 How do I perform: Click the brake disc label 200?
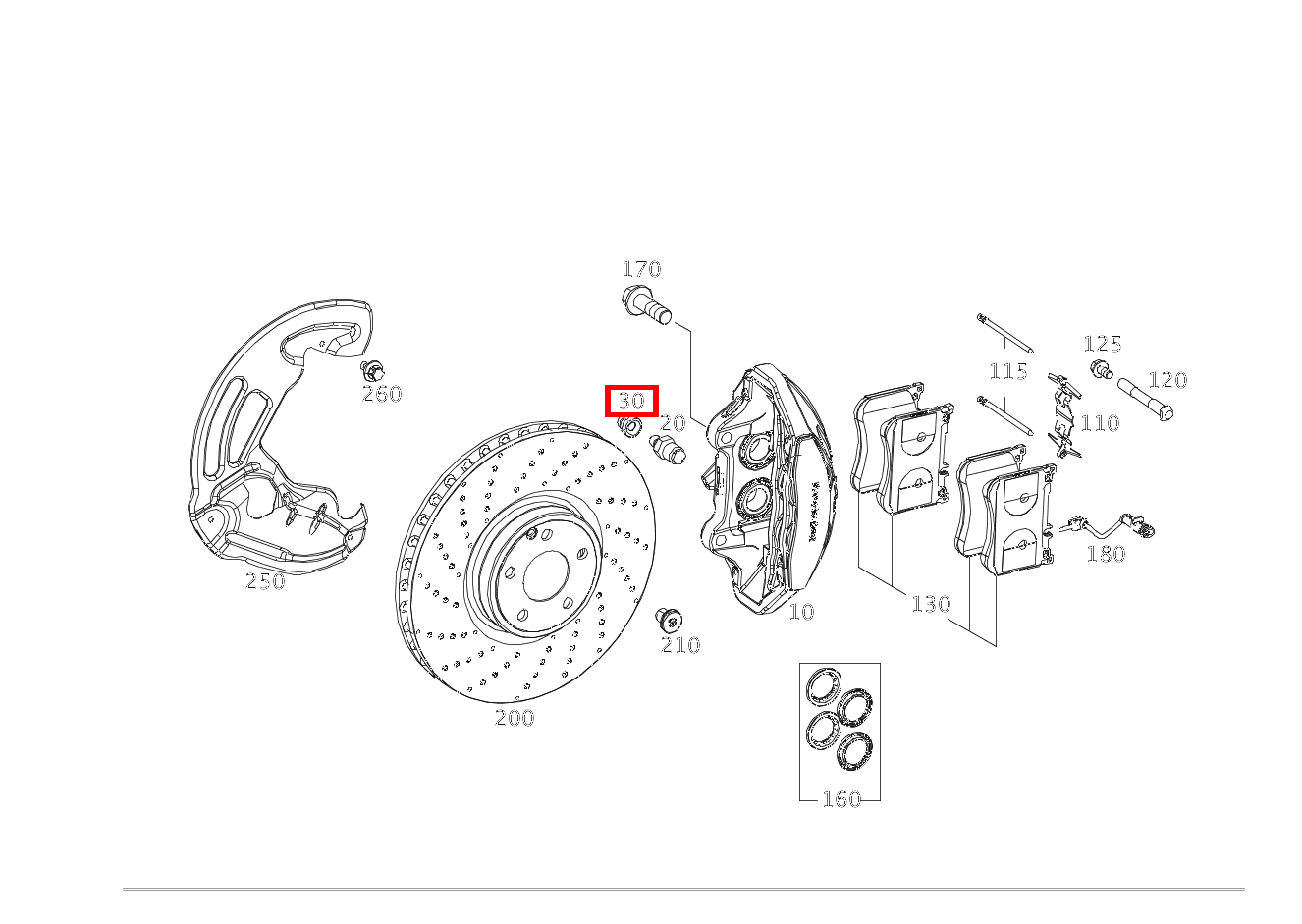point(515,718)
